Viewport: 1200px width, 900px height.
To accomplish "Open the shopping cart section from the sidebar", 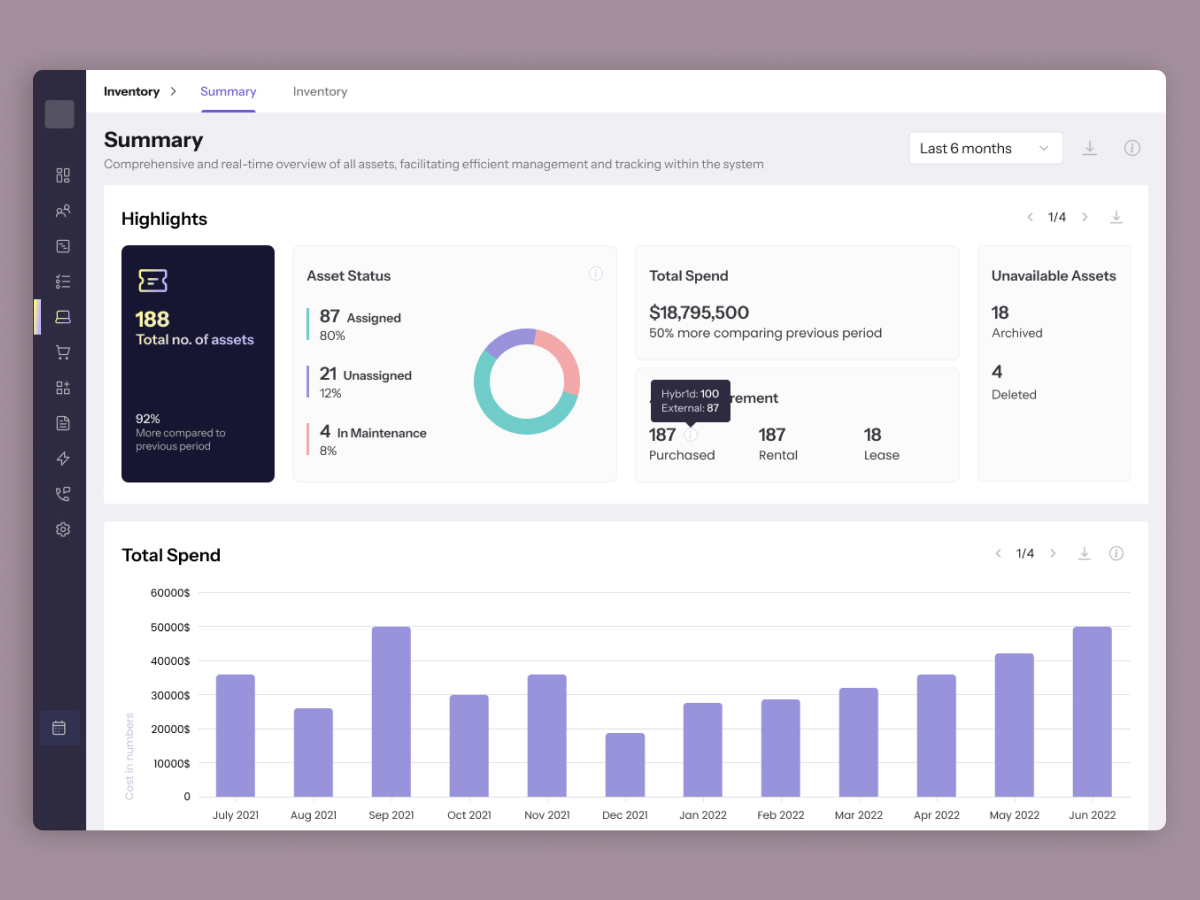I will coord(61,352).
